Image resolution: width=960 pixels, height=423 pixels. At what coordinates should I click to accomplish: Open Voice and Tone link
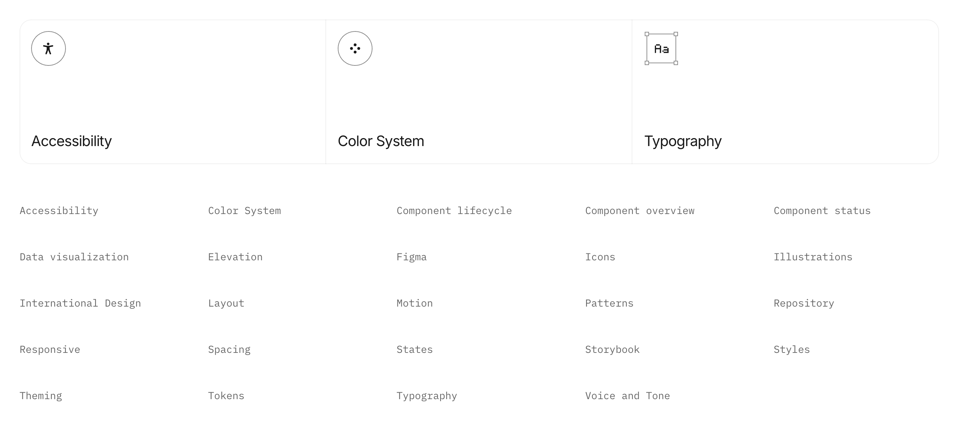click(627, 396)
